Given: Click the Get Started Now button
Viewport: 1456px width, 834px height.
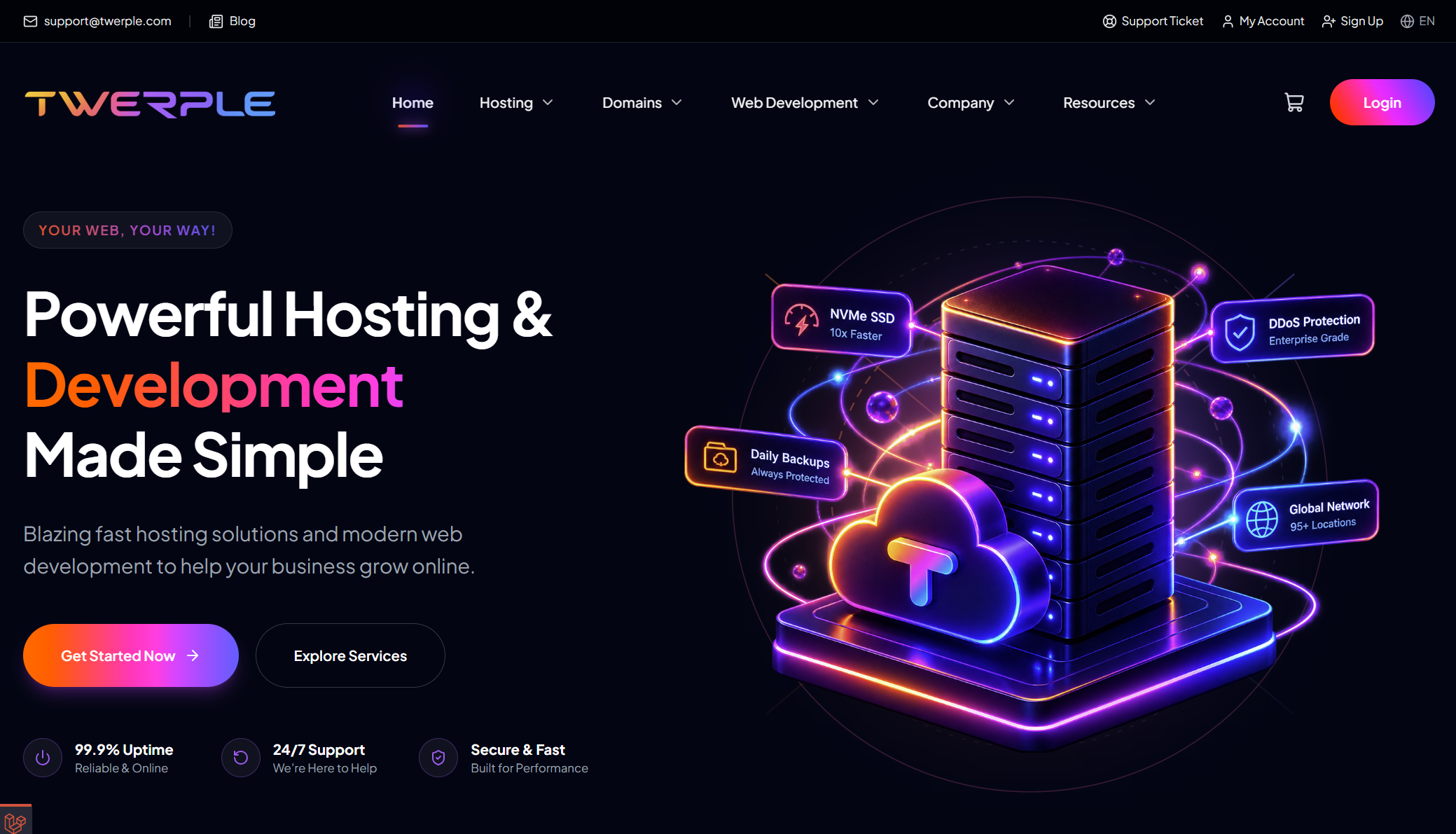Looking at the screenshot, I should tap(131, 655).
